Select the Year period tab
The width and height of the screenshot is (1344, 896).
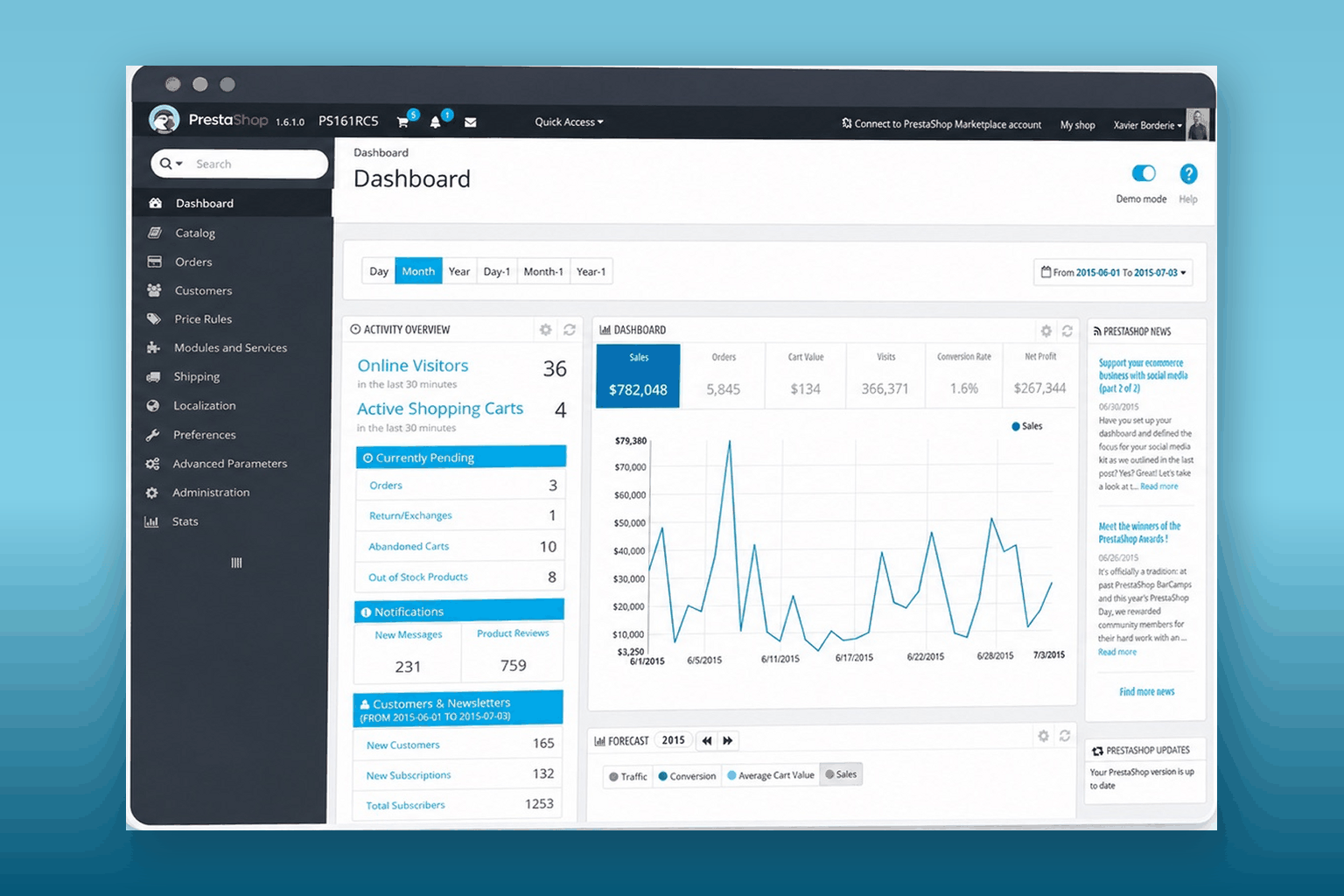click(x=459, y=271)
